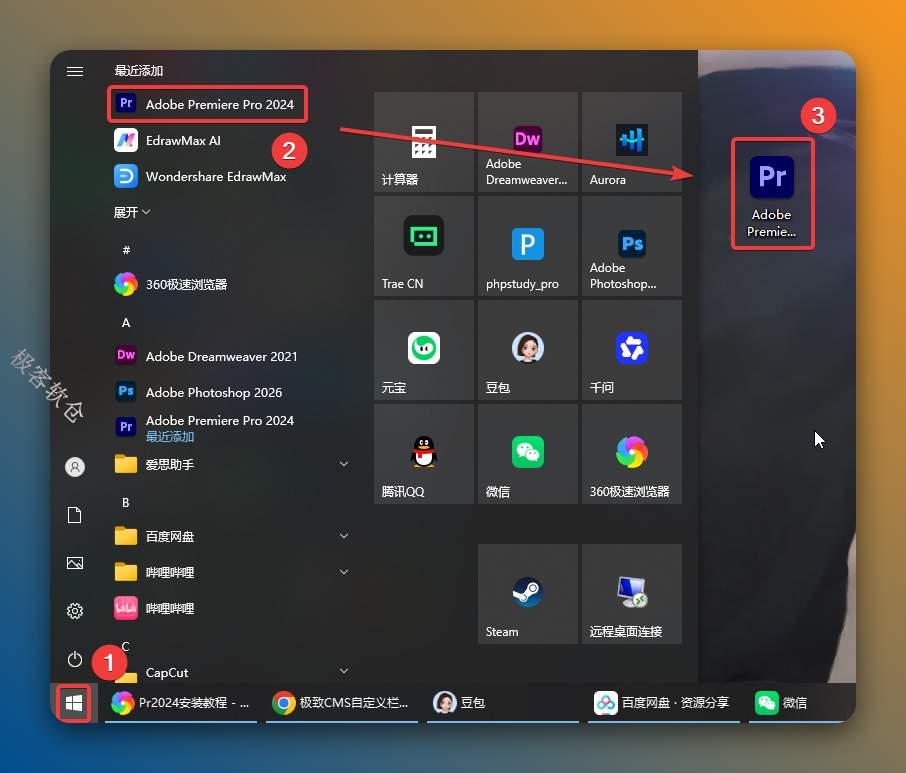Open the Adobe Dreamweaver tile
This screenshot has width=906, height=773.
coord(528,142)
